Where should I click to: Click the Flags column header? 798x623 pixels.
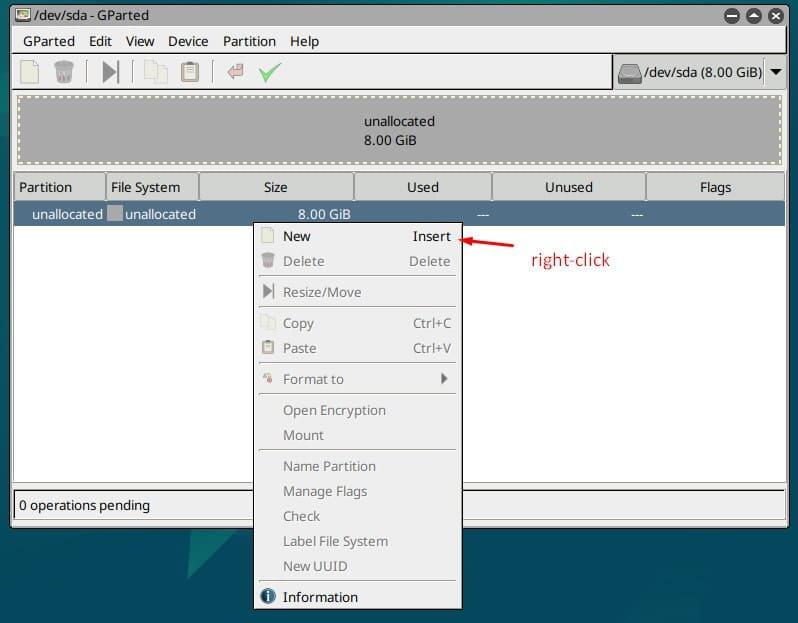coord(715,187)
